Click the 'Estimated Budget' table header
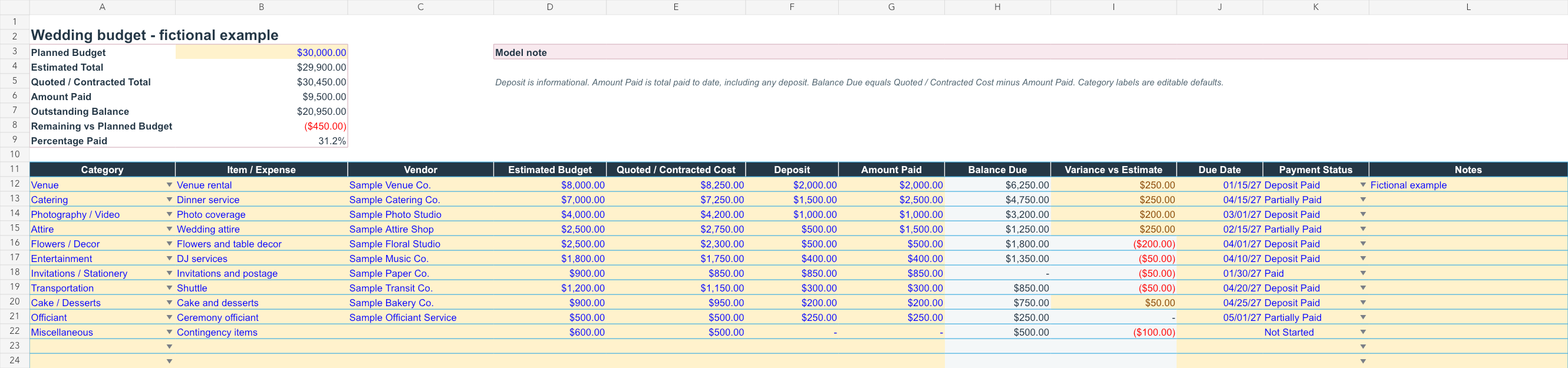This screenshot has width=1568, height=368. click(549, 170)
